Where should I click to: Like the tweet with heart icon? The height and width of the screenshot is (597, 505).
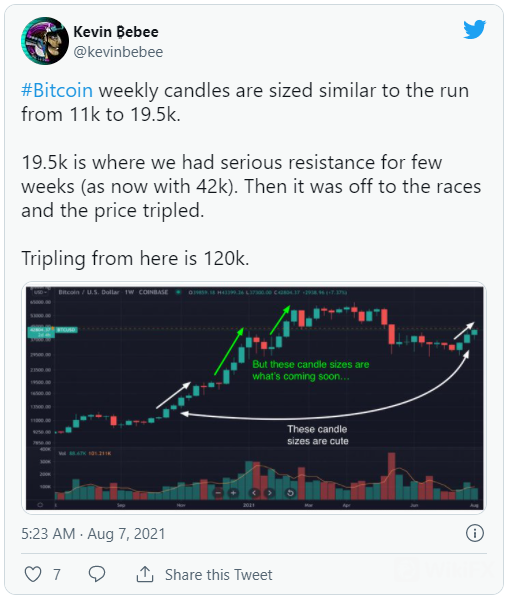[33, 574]
